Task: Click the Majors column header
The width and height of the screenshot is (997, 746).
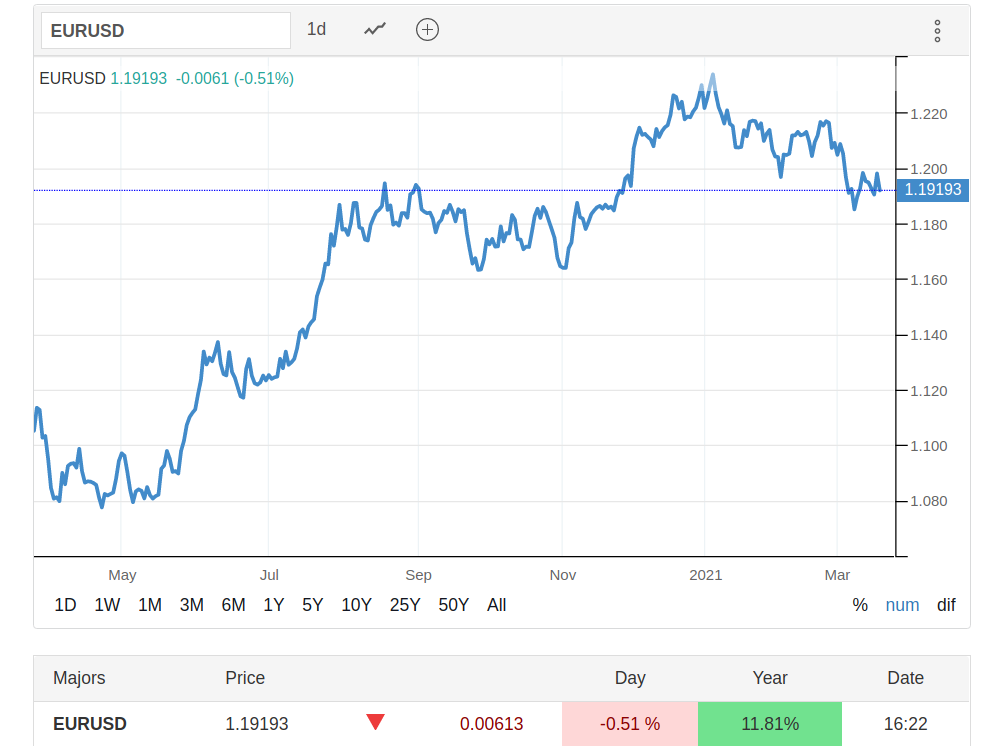Action: (79, 678)
